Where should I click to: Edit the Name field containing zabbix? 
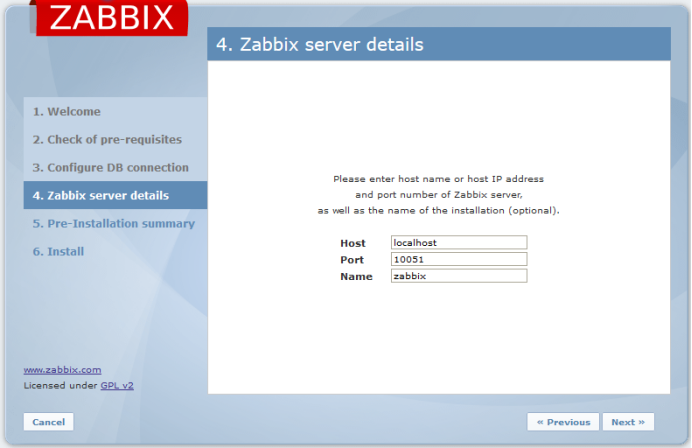[459, 276]
